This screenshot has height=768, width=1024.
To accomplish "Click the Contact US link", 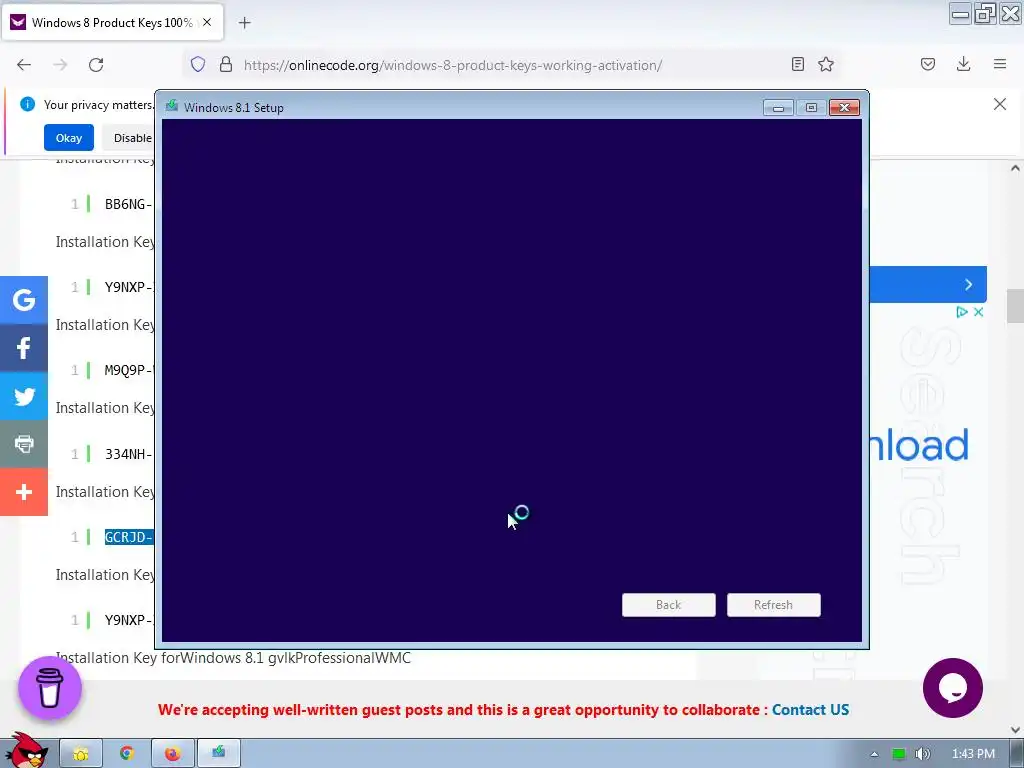I will [810, 710].
